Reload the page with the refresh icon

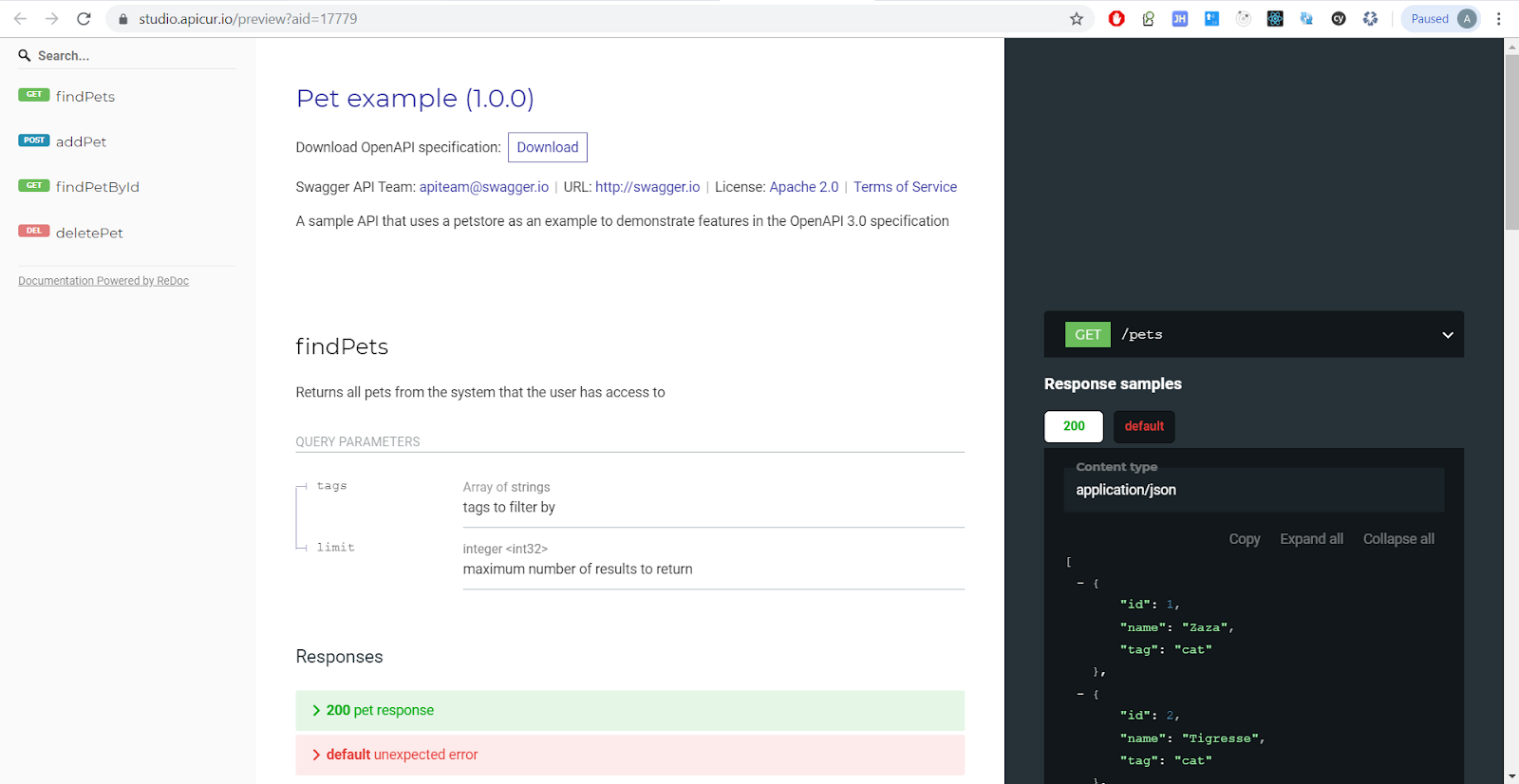84,19
